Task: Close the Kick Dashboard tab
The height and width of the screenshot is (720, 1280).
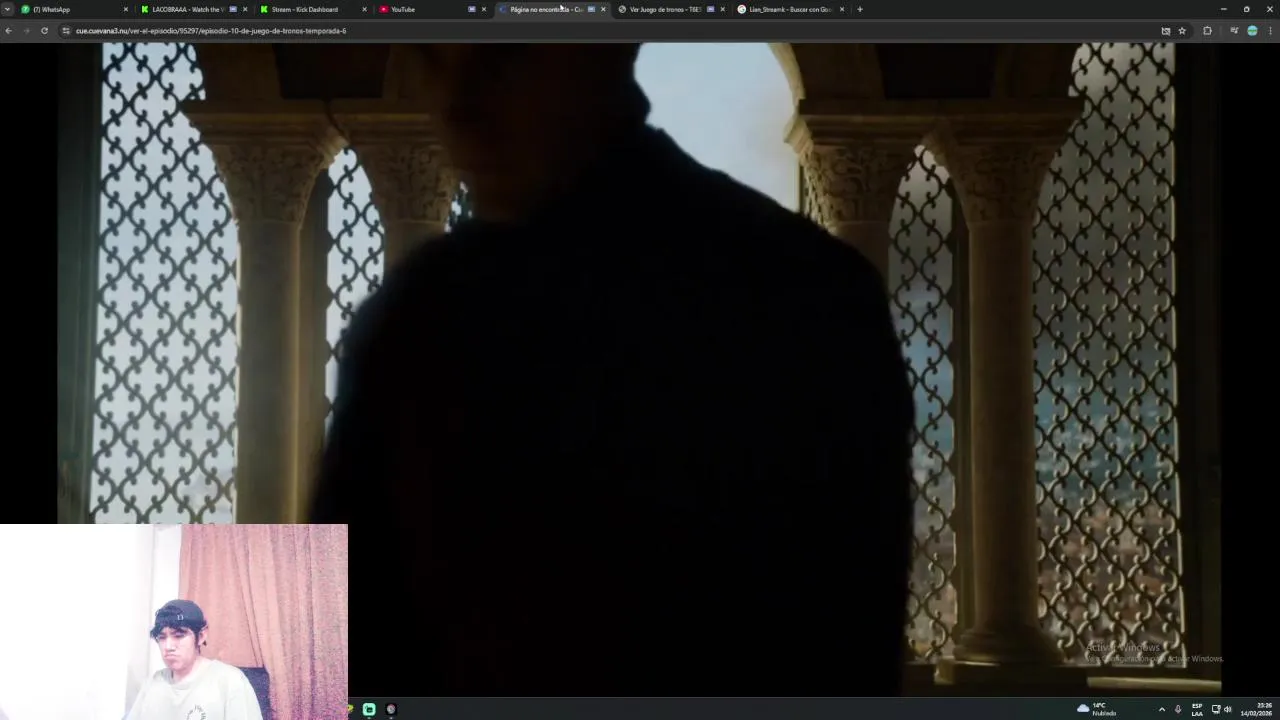Action: pos(364,9)
